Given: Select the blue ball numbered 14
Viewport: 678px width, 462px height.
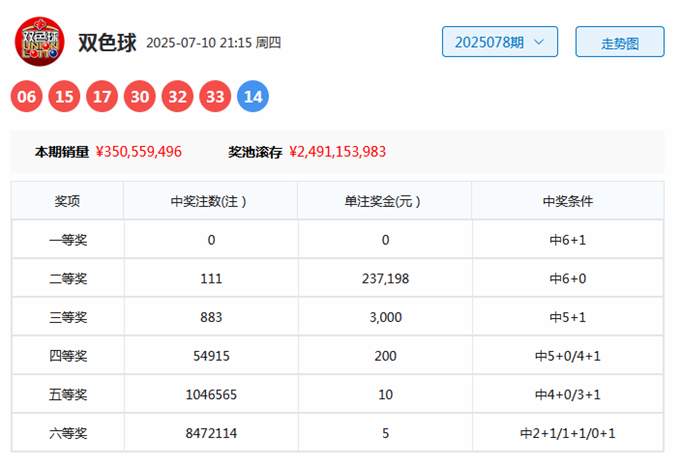Looking at the screenshot, I should (253, 96).
